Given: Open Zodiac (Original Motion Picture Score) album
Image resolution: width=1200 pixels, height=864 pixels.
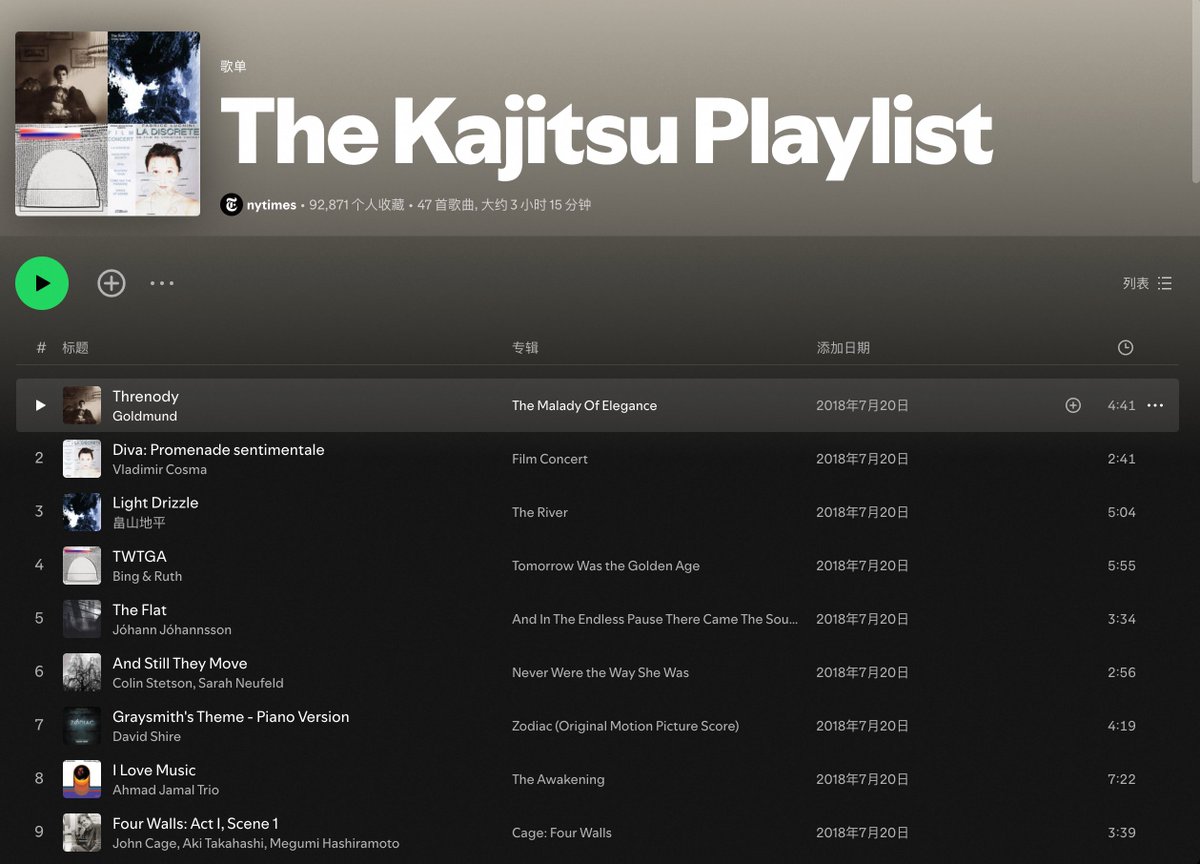Looking at the screenshot, I should 625,726.
